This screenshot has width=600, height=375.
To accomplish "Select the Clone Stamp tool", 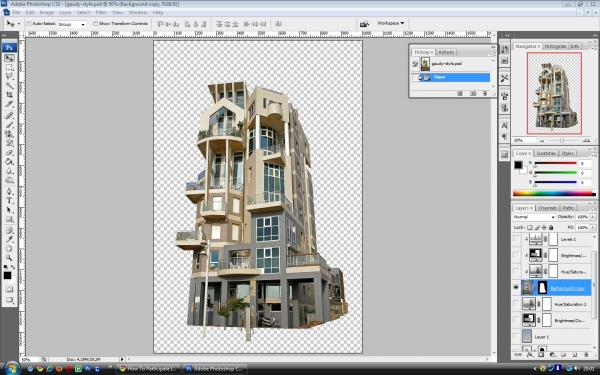I will click(9, 134).
